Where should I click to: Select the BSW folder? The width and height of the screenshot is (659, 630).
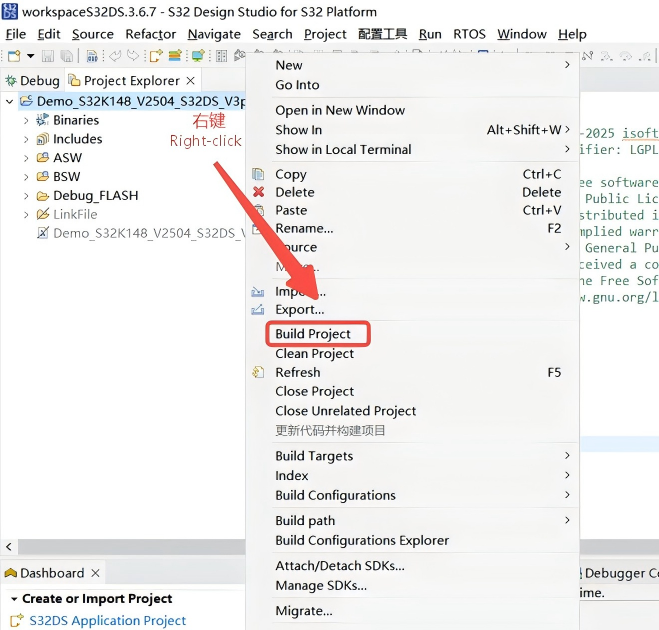click(x=66, y=177)
